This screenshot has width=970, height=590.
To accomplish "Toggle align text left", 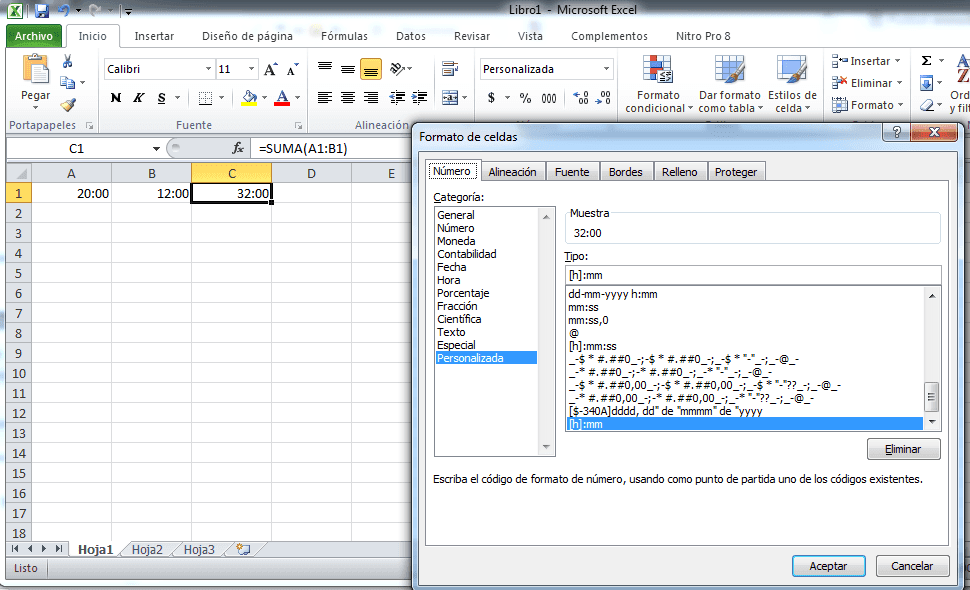I will [x=325, y=98].
